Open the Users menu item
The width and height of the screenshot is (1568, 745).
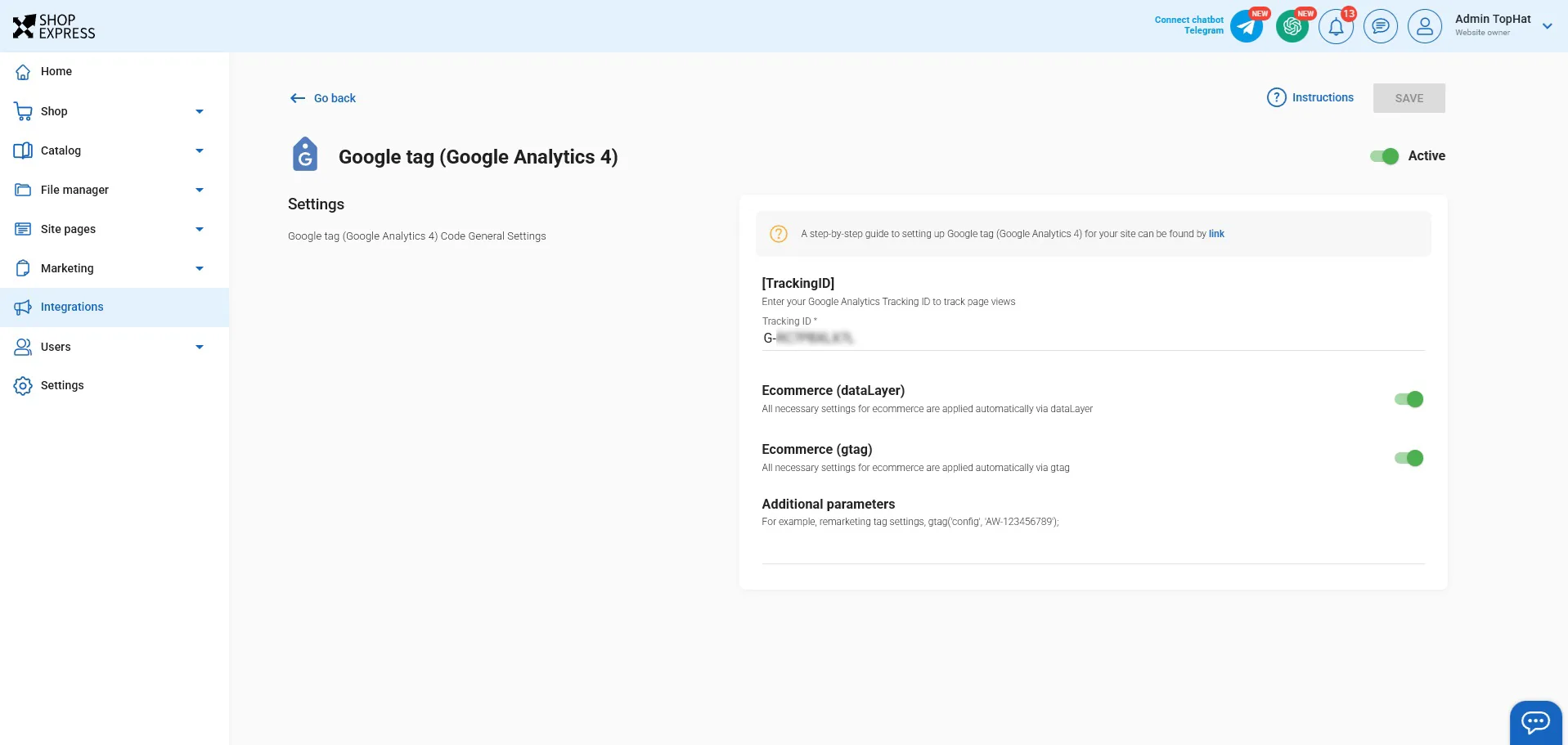pos(115,347)
